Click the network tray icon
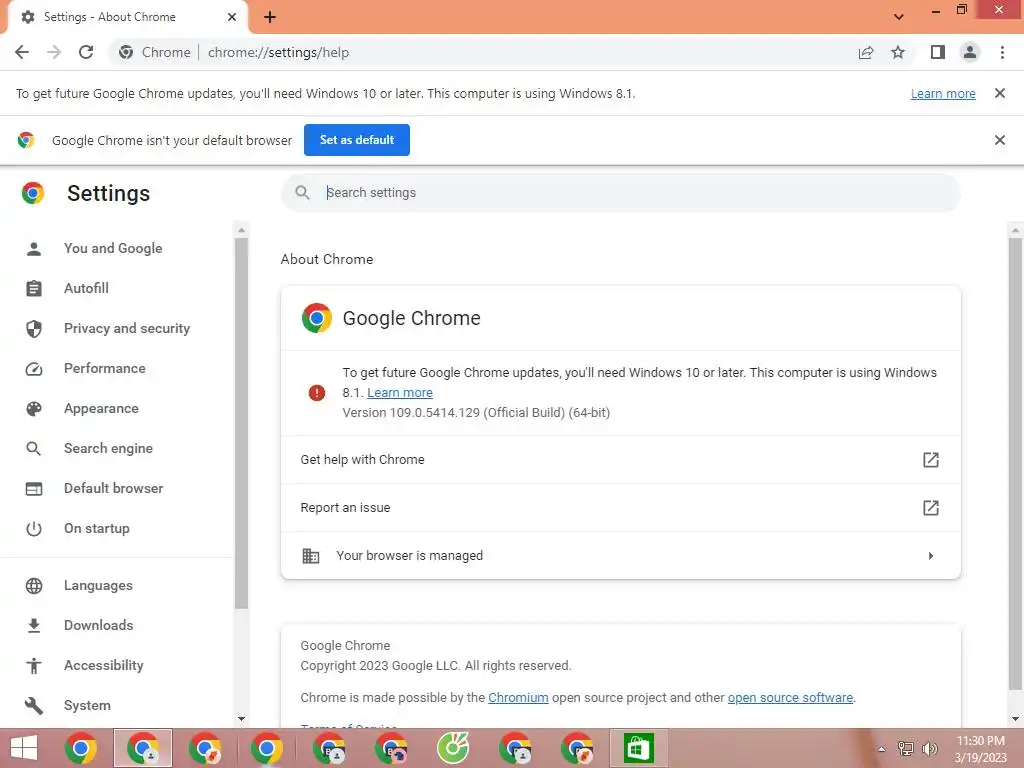 point(906,748)
